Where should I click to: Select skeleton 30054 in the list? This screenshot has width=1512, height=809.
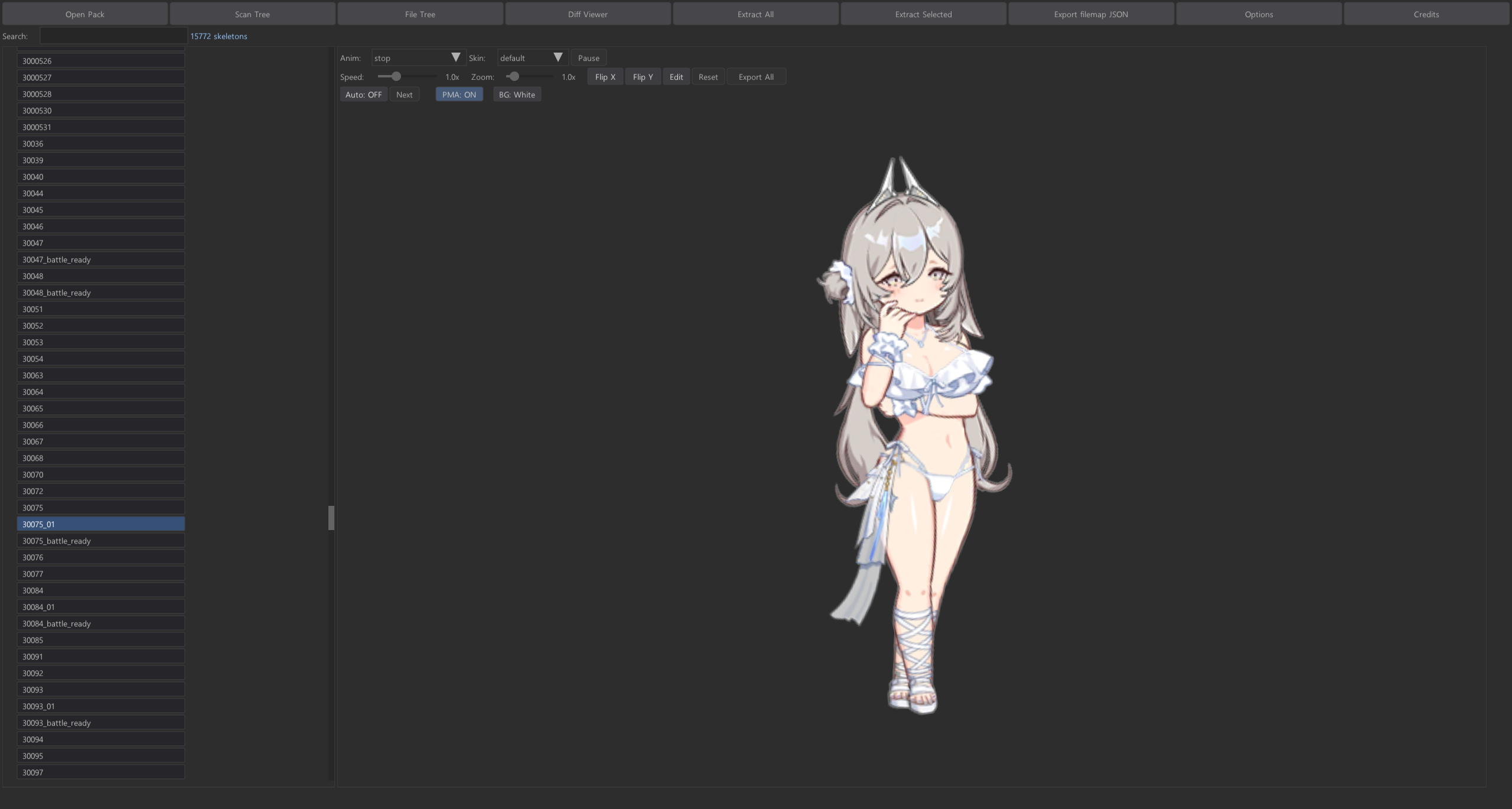pyautogui.click(x=101, y=359)
